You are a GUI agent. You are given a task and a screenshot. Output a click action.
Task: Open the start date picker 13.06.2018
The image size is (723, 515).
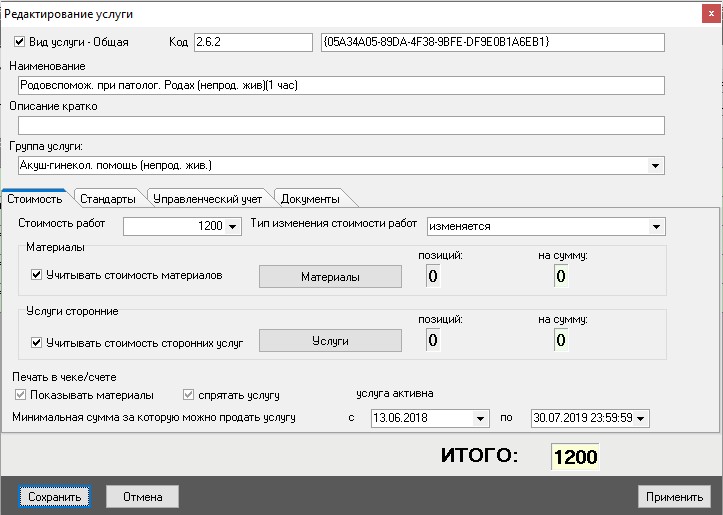click(481, 418)
